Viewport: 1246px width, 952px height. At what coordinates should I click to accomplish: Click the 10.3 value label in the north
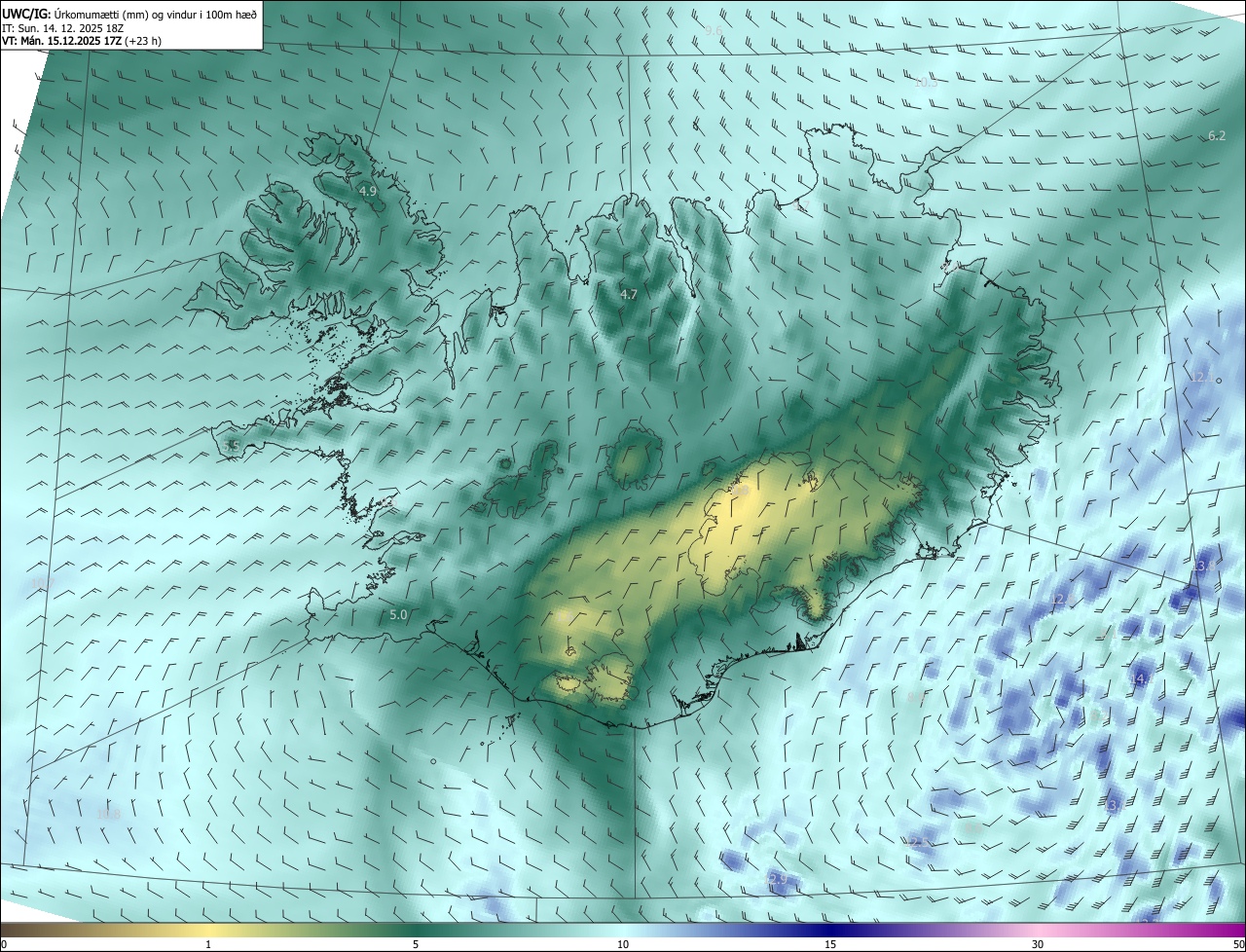pos(926,83)
